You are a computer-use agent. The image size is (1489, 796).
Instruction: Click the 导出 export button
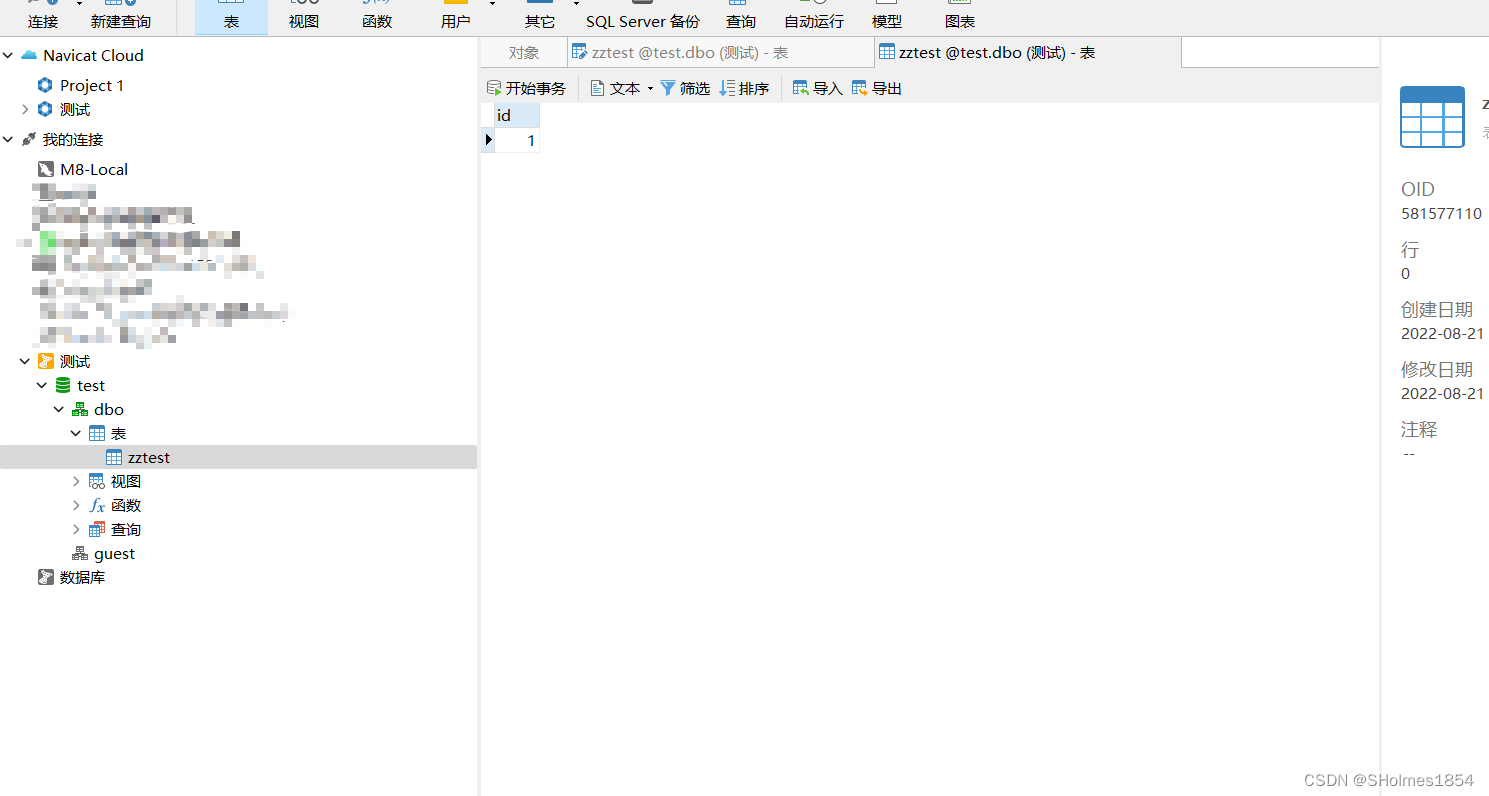(x=877, y=88)
